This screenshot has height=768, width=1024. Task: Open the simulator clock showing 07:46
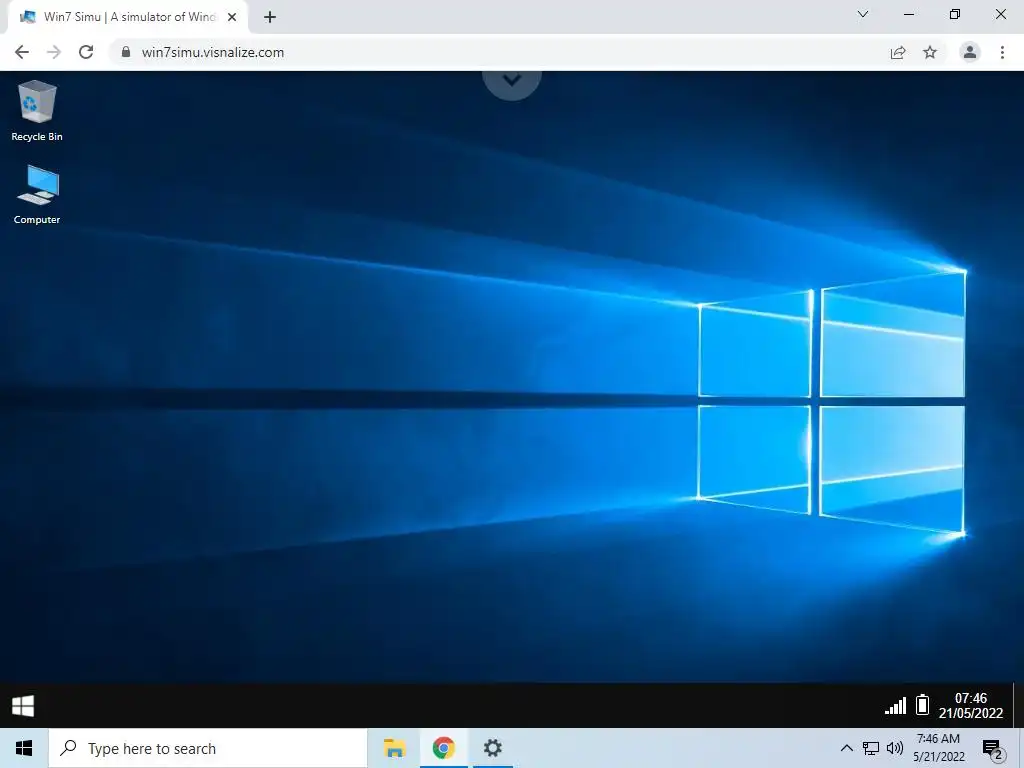click(x=970, y=705)
